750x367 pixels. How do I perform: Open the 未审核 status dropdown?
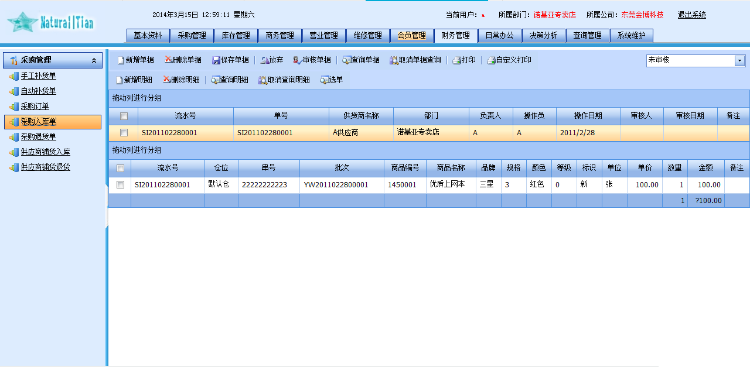click(x=740, y=60)
